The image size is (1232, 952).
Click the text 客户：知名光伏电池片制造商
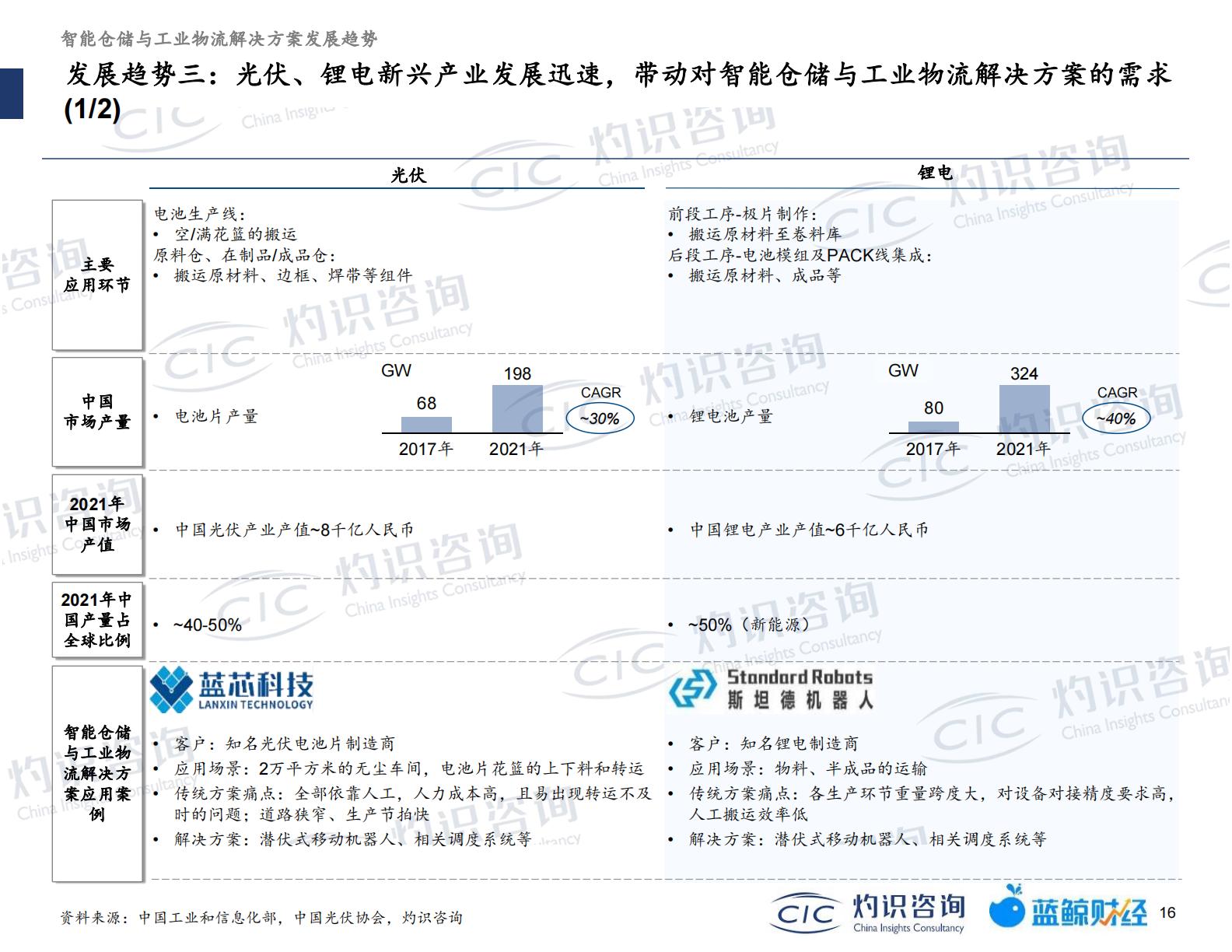coord(285,744)
